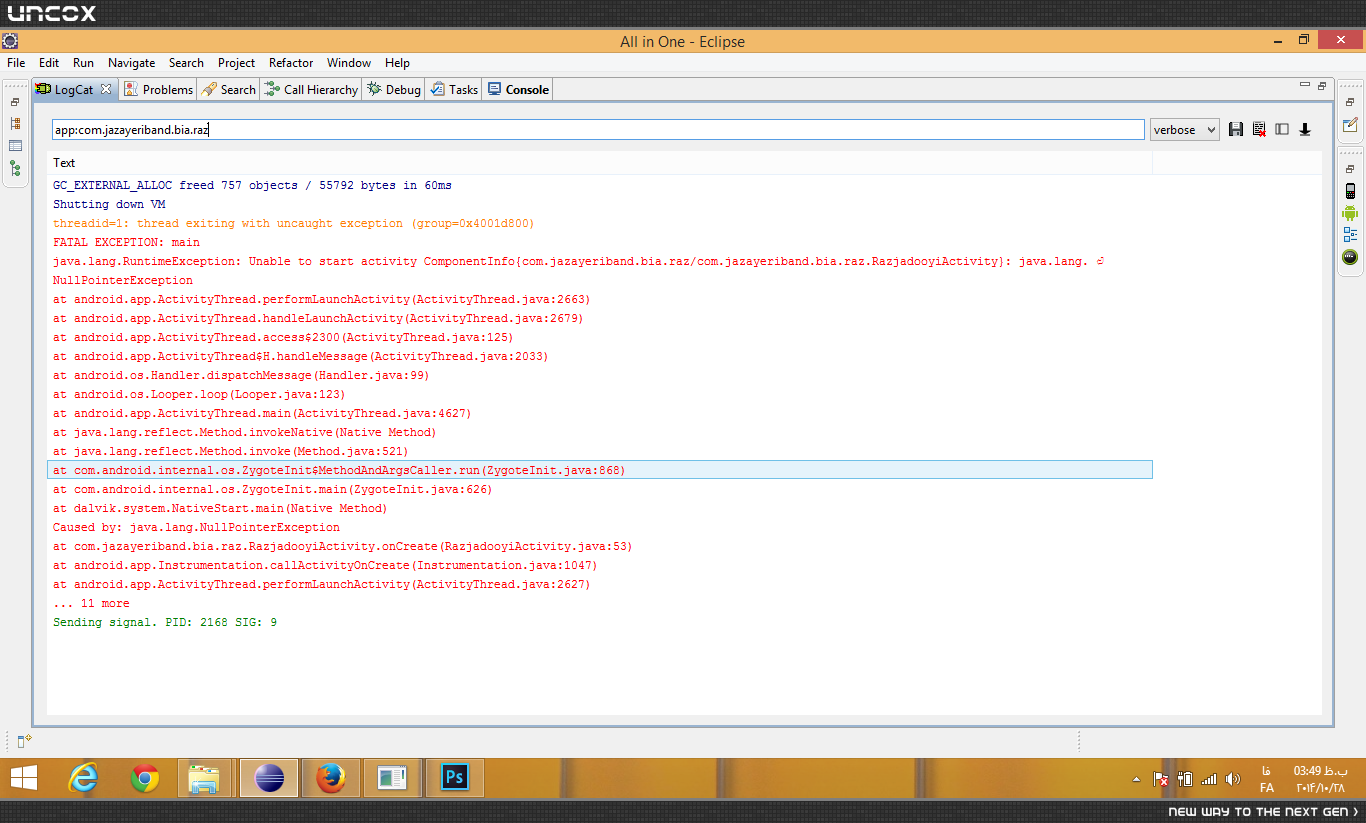Switch to the Problems tab
This screenshot has width=1366, height=823.
(158, 89)
